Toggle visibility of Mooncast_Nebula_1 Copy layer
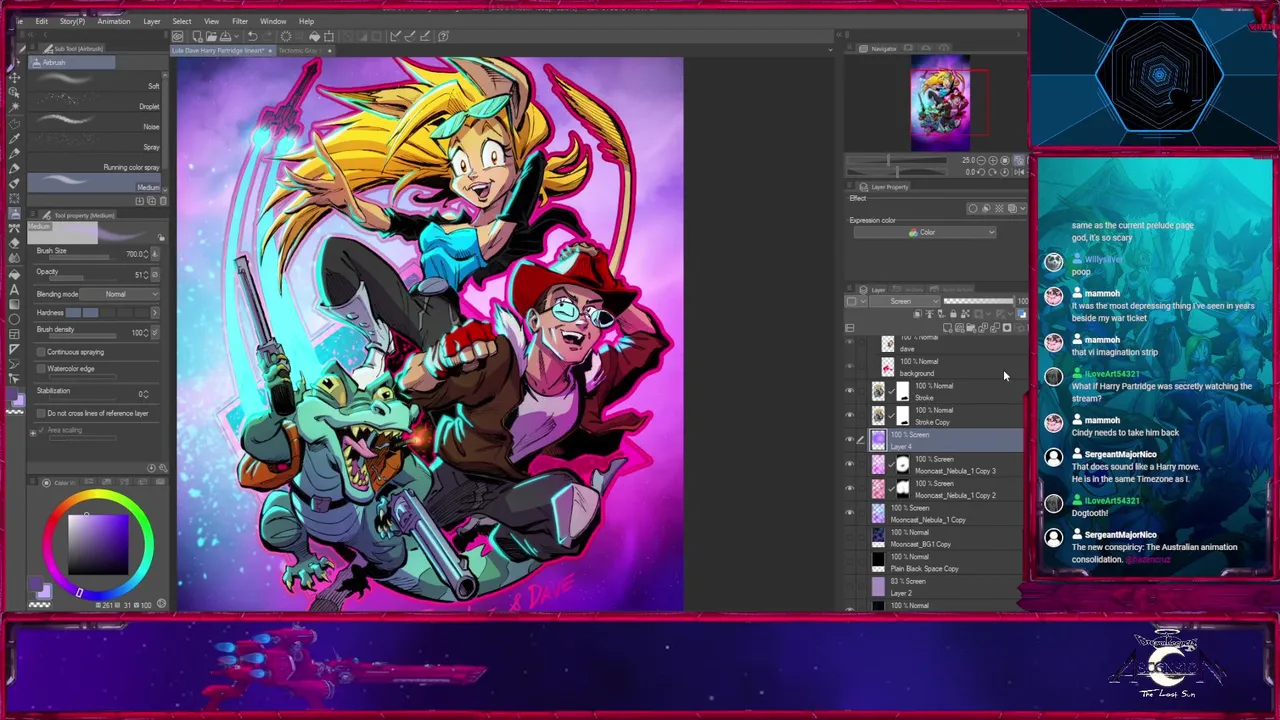 [850, 513]
